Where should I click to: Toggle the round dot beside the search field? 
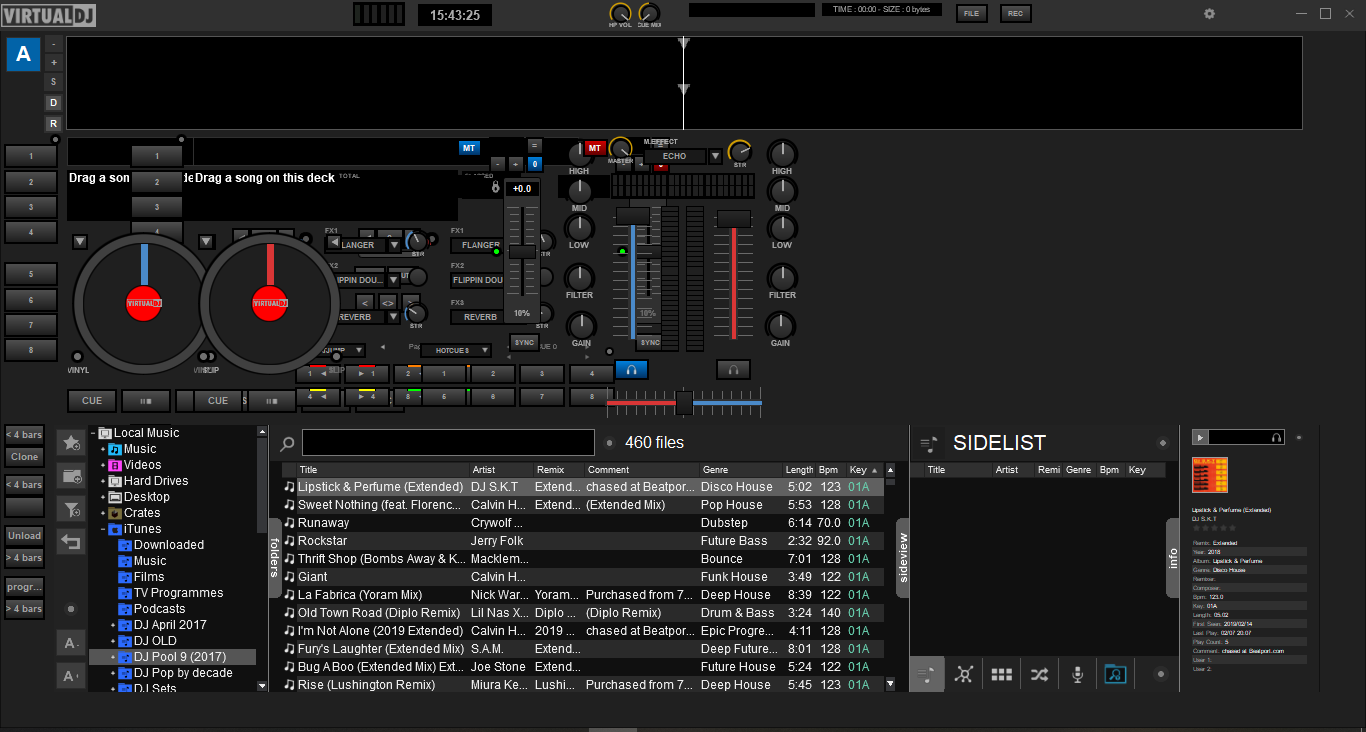[x=609, y=443]
